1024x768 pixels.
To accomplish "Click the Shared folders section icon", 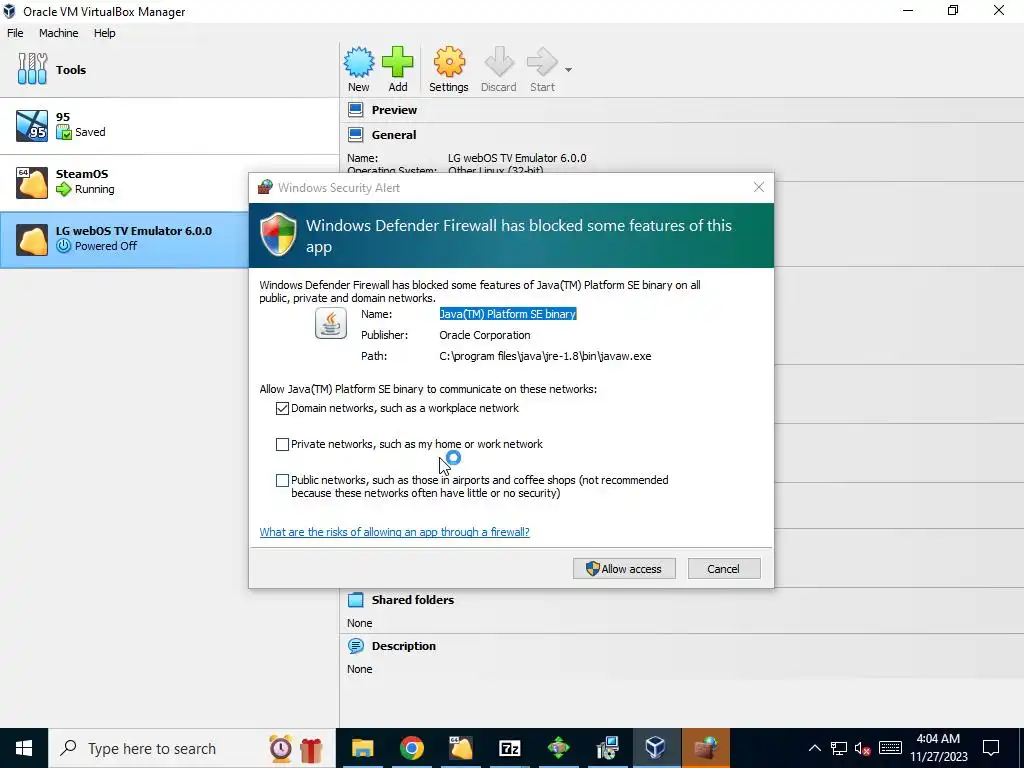I will coord(356,600).
